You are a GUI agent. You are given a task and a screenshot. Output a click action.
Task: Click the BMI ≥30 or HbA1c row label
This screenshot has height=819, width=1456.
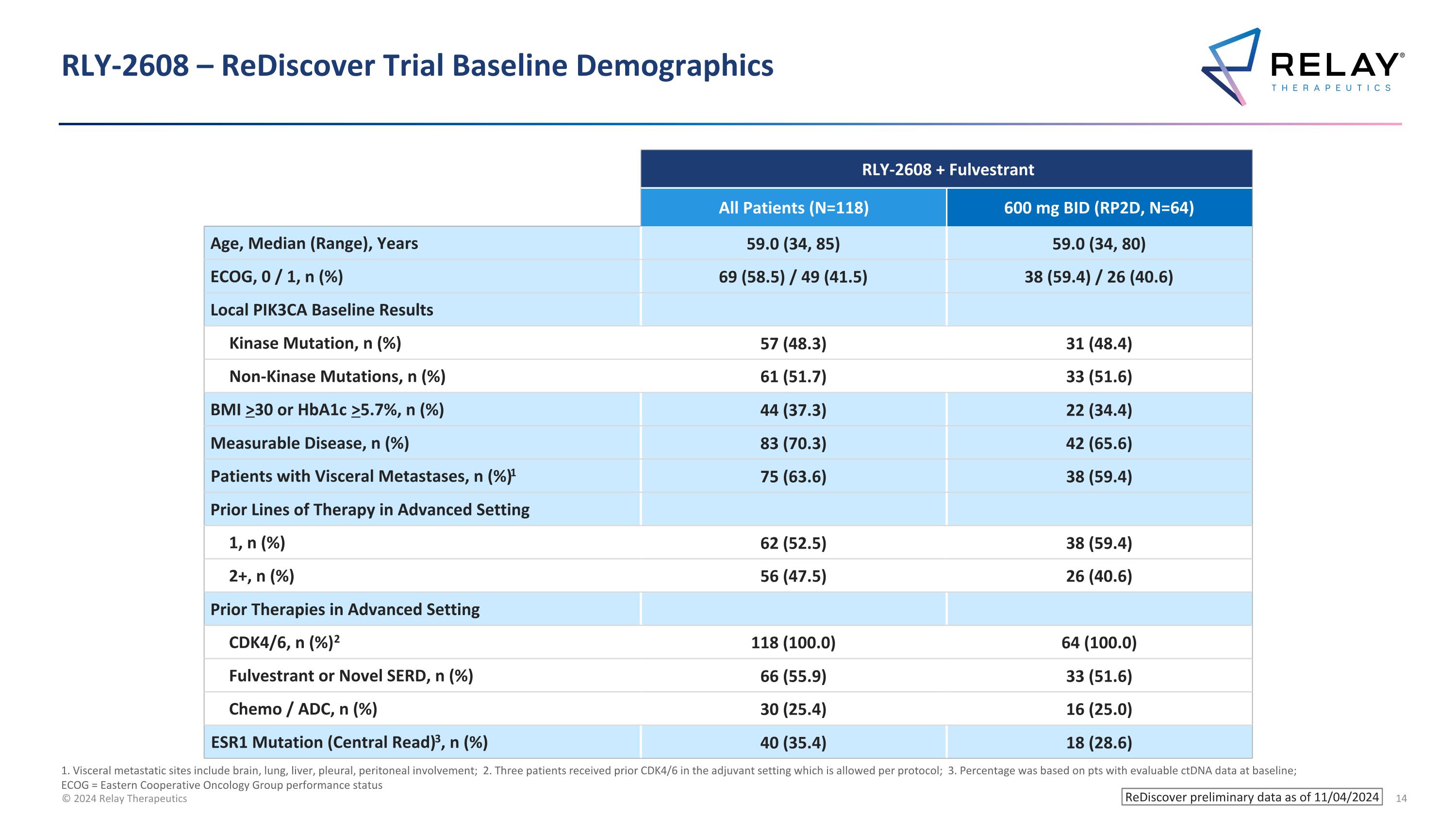(327, 410)
